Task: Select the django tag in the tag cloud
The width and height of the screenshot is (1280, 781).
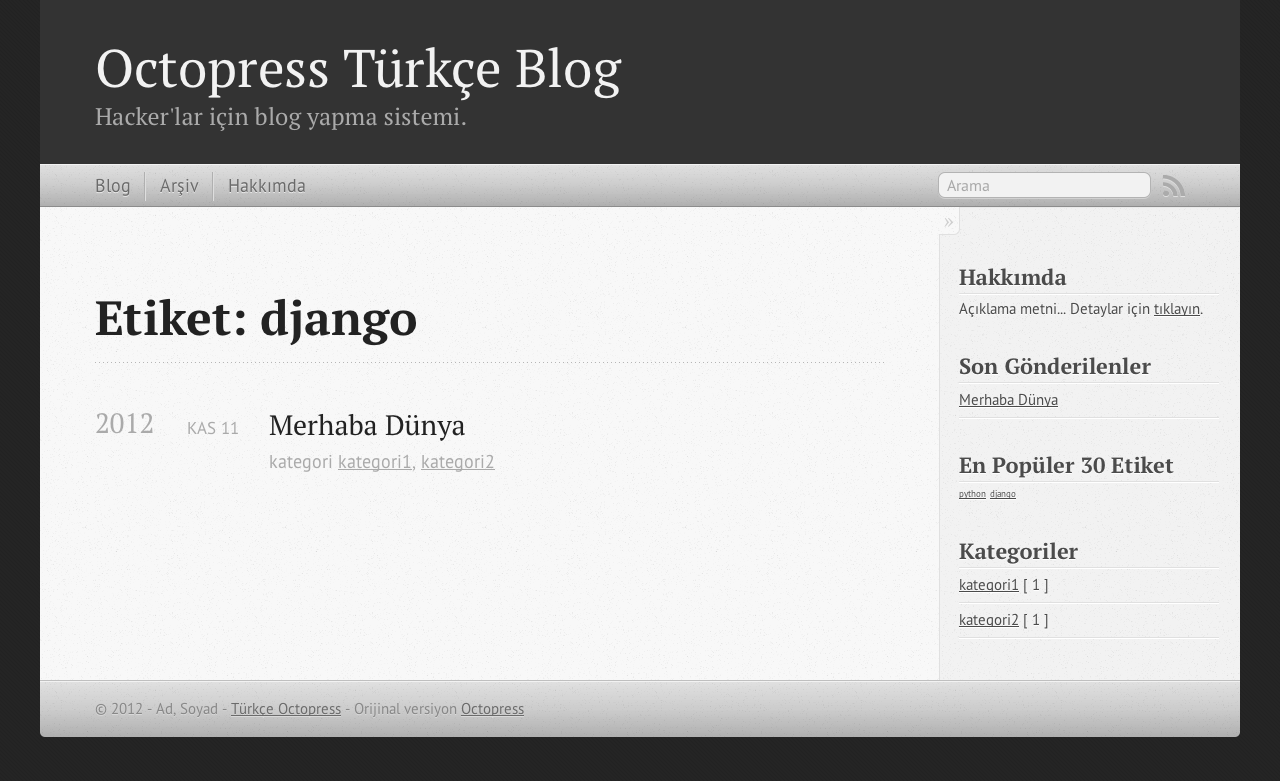Action: [1003, 494]
